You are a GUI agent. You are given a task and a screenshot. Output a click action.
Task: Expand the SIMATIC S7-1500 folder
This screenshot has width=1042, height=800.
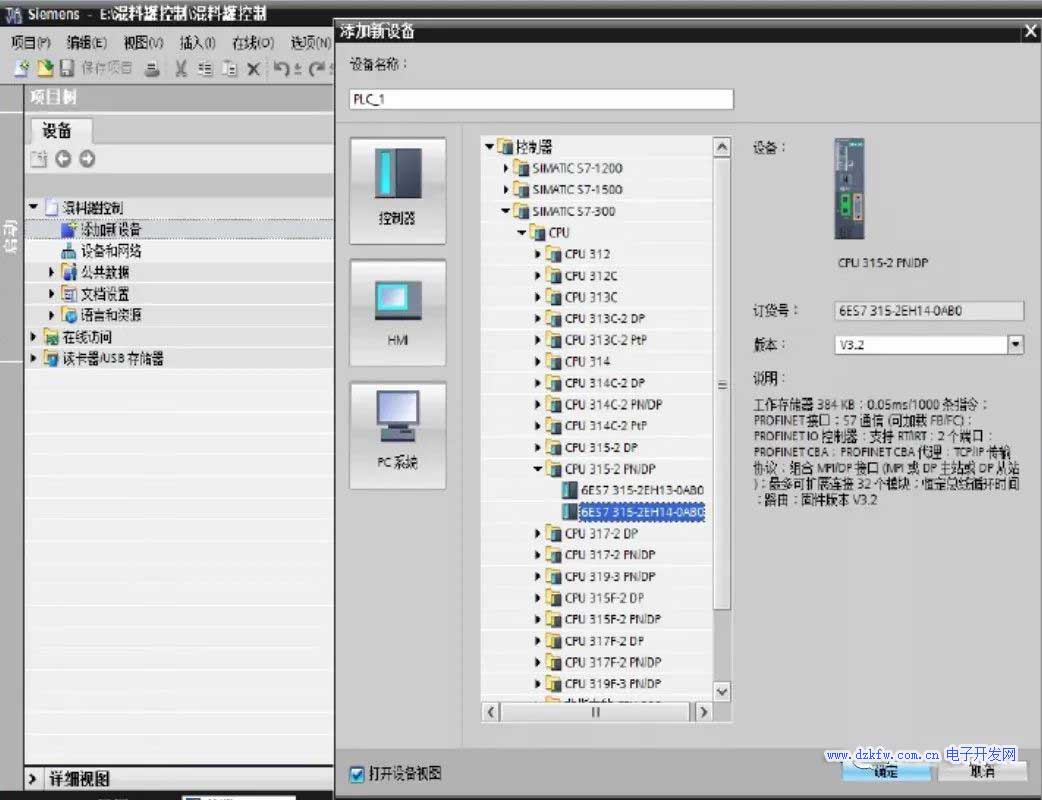[x=506, y=189]
